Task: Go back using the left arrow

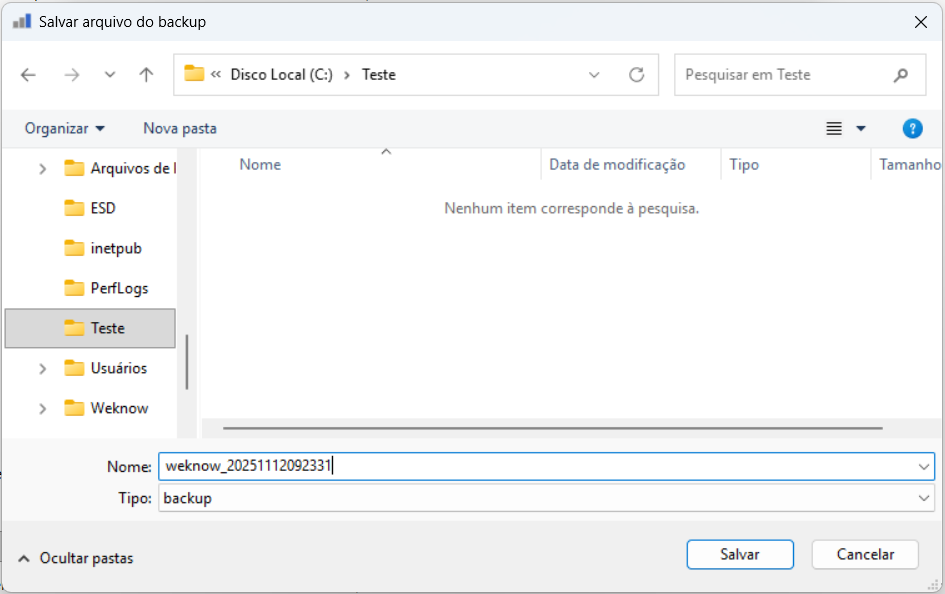Action: [x=28, y=75]
